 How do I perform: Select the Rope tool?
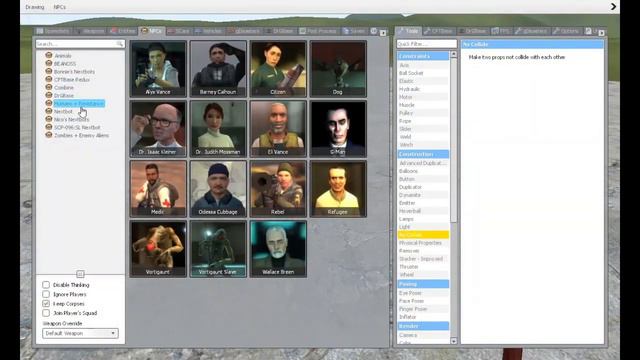click(423, 121)
